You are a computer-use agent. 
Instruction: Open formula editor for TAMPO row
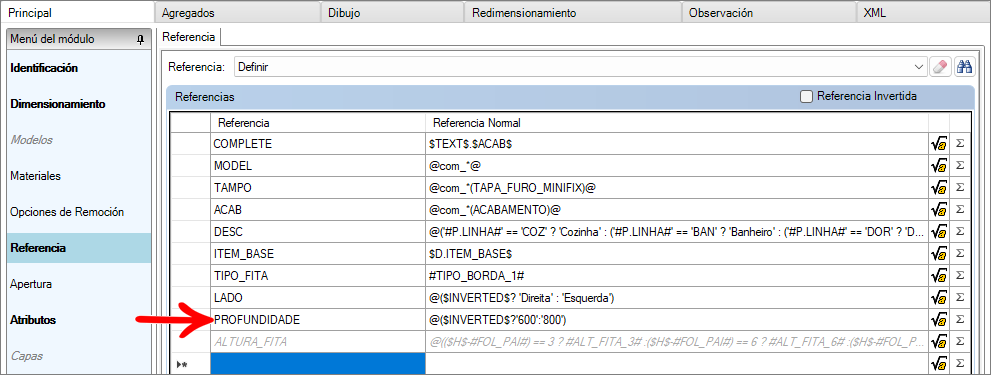click(939, 188)
